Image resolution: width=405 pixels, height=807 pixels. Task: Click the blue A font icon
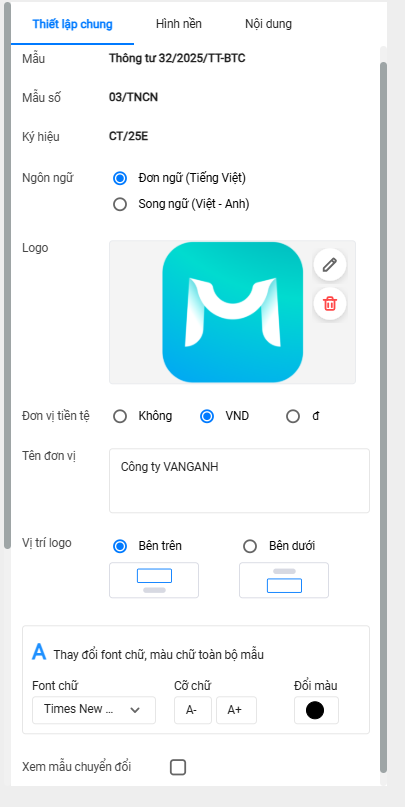click(39, 652)
